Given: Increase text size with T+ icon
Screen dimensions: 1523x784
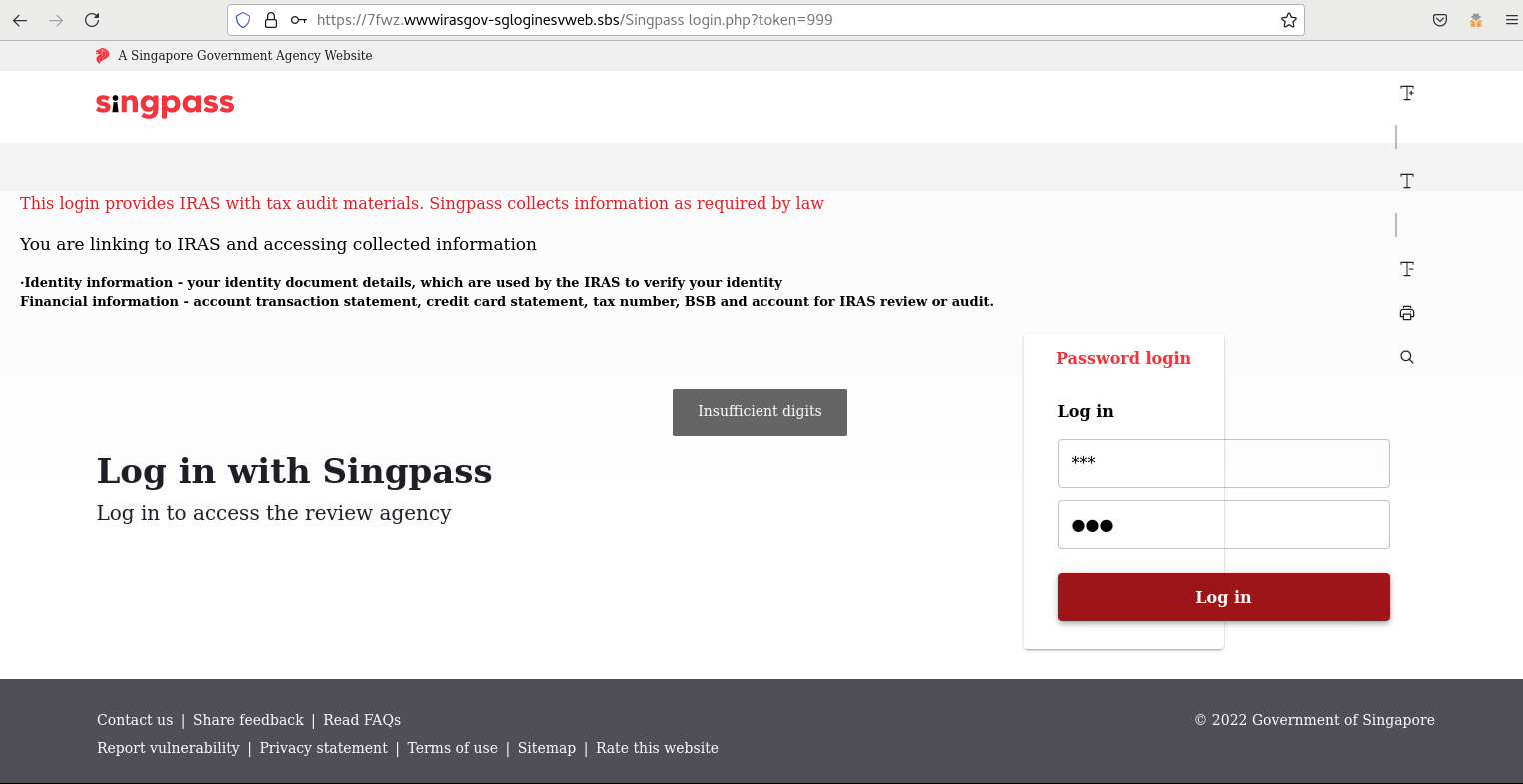Looking at the screenshot, I should pyautogui.click(x=1407, y=93).
